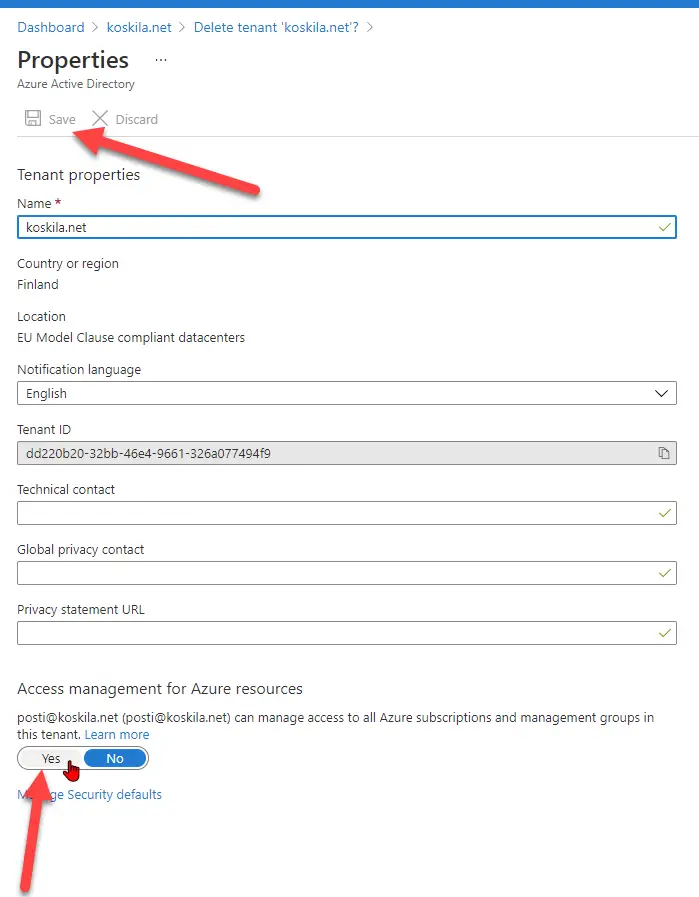
Task: Open the ellipsis more options menu
Action: click(161, 60)
